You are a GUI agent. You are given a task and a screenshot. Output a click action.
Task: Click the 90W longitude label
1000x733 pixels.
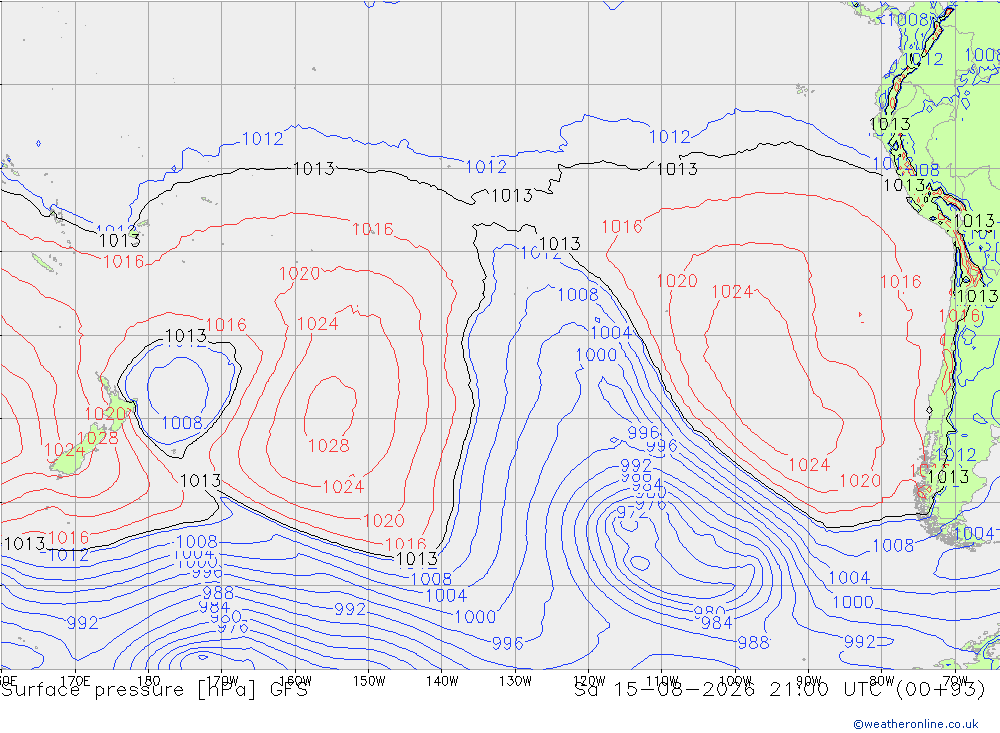(809, 681)
